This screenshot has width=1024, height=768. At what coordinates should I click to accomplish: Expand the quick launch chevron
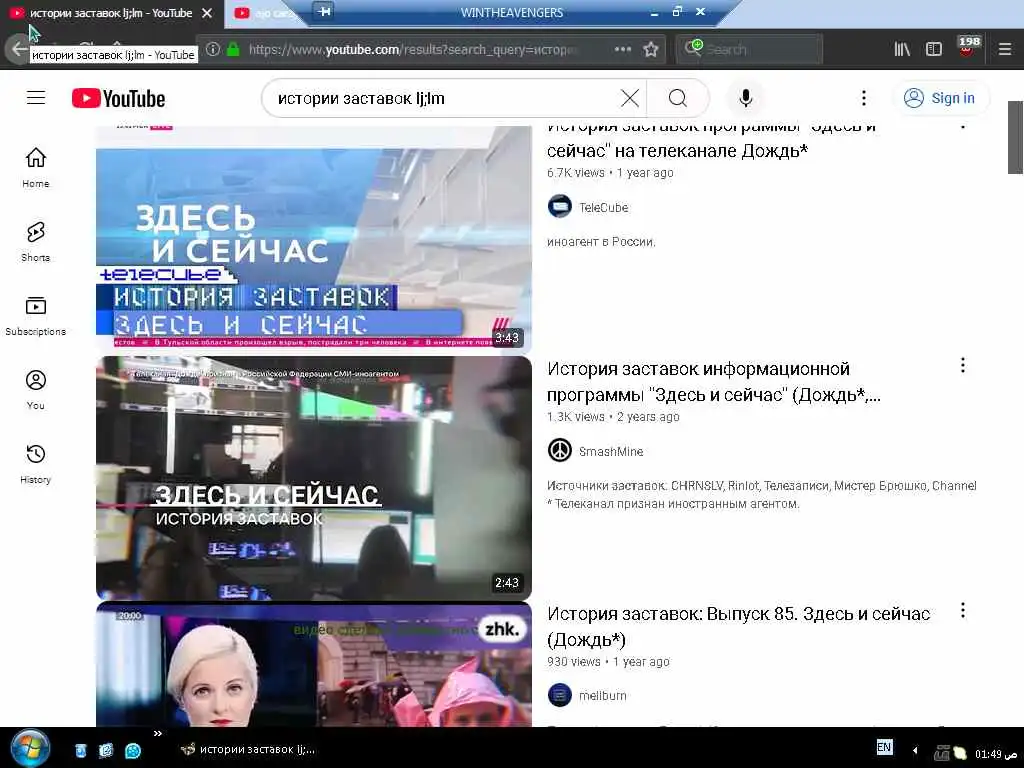(x=157, y=733)
